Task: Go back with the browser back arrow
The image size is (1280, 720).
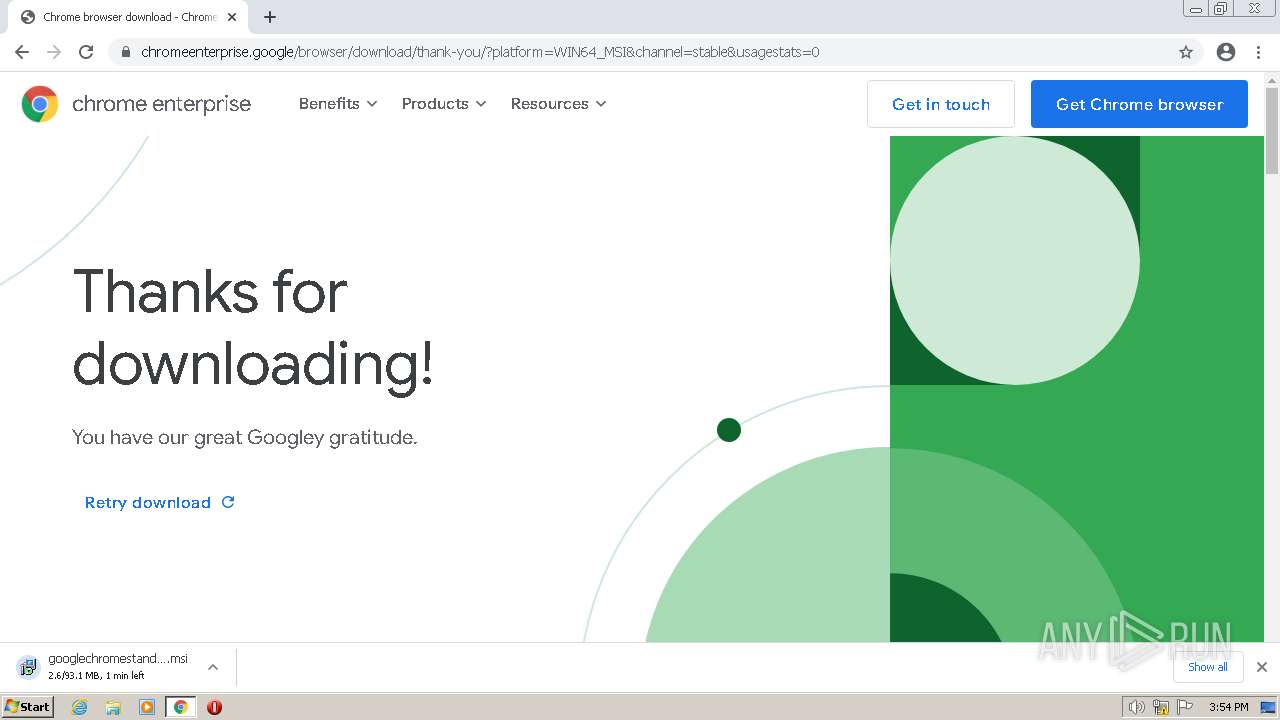Action: pyautogui.click(x=22, y=52)
